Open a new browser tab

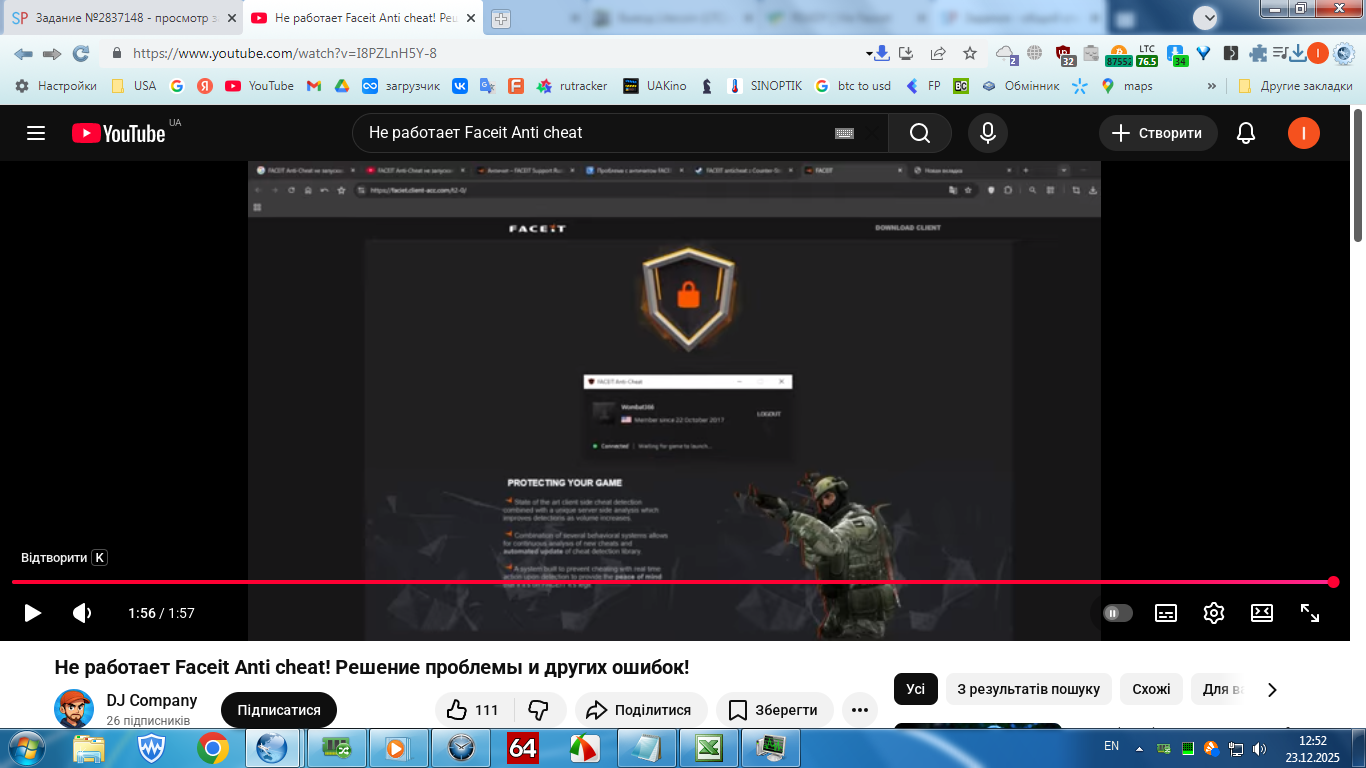(x=501, y=19)
